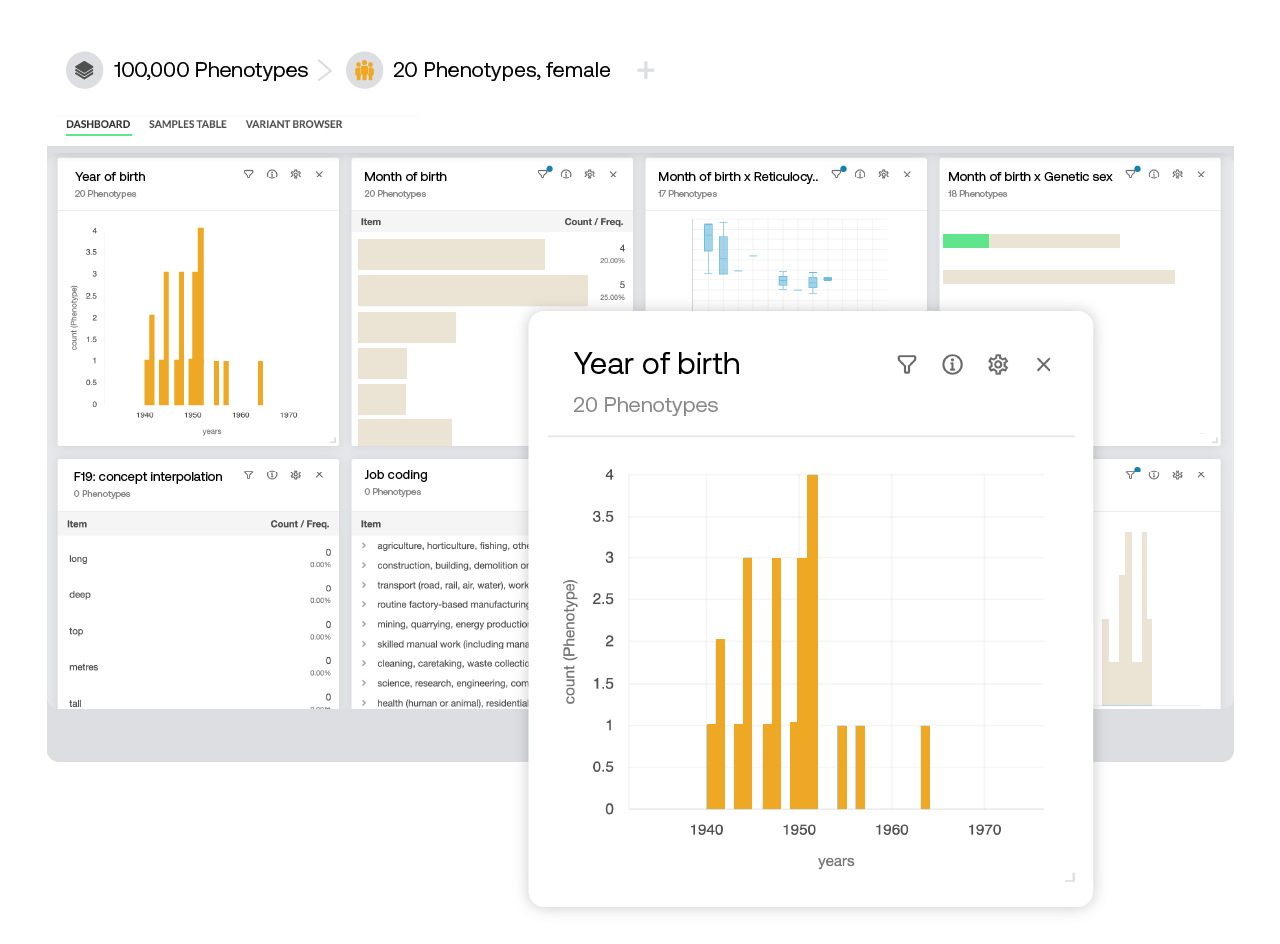Expand the transport (road, rail, air, water) item
Screen dimensions: 1280x944
pos(364,584)
